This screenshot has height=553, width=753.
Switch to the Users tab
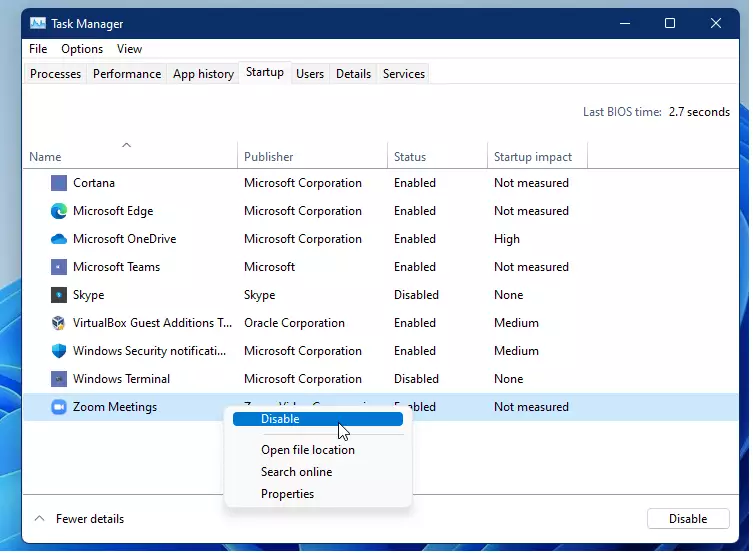pyautogui.click(x=310, y=74)
